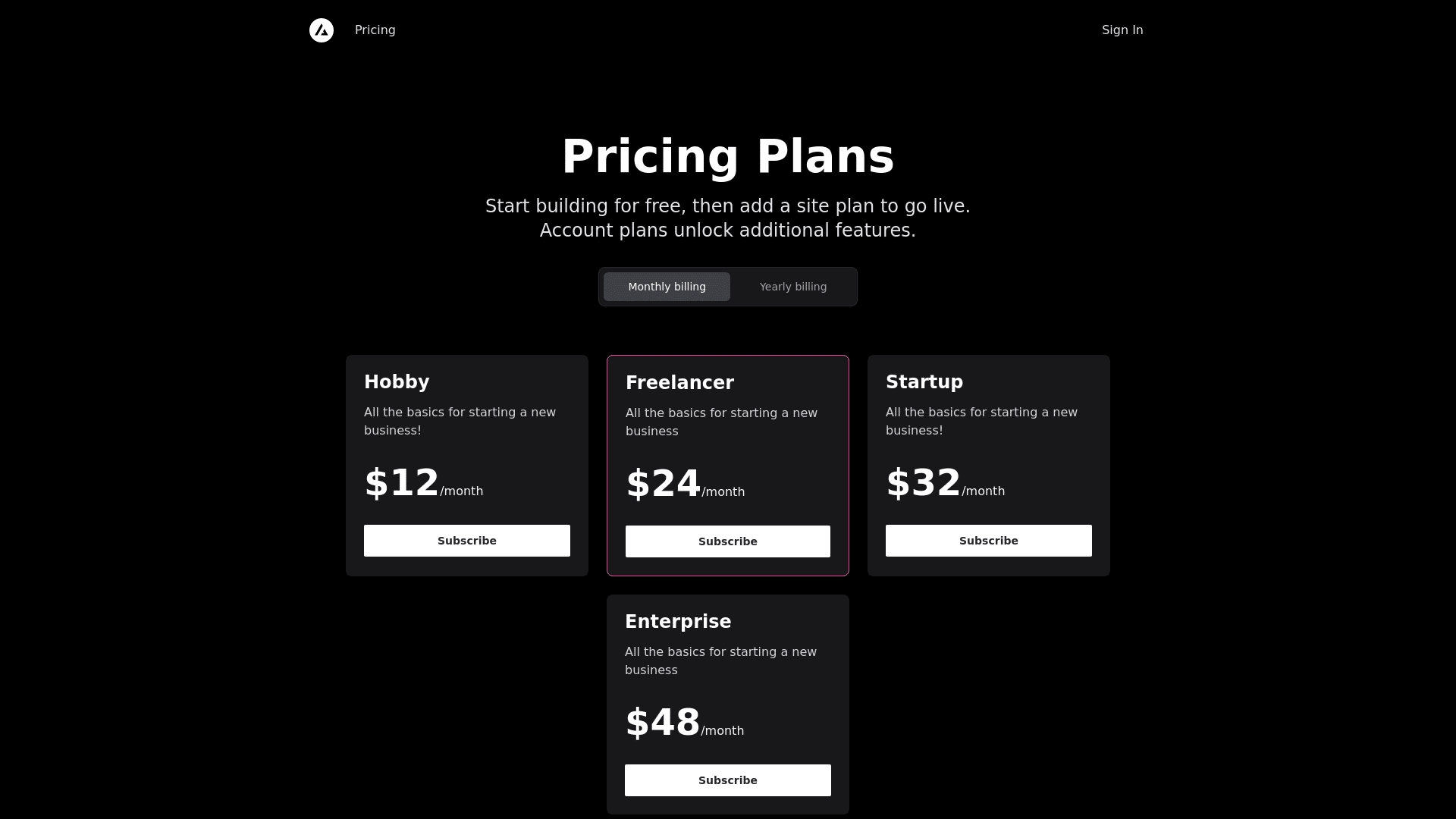Screen dimensions: 1456x819
Task: Subscribe to the Hobby plan
Action: (466, 540)
